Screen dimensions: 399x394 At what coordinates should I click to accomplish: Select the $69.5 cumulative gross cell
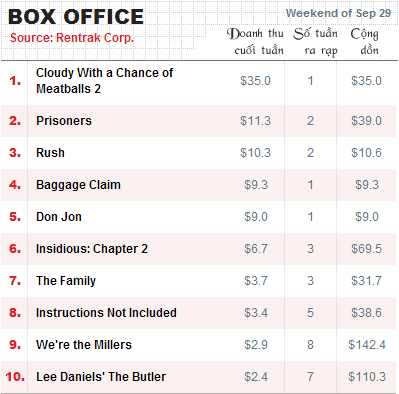[366, 249]
